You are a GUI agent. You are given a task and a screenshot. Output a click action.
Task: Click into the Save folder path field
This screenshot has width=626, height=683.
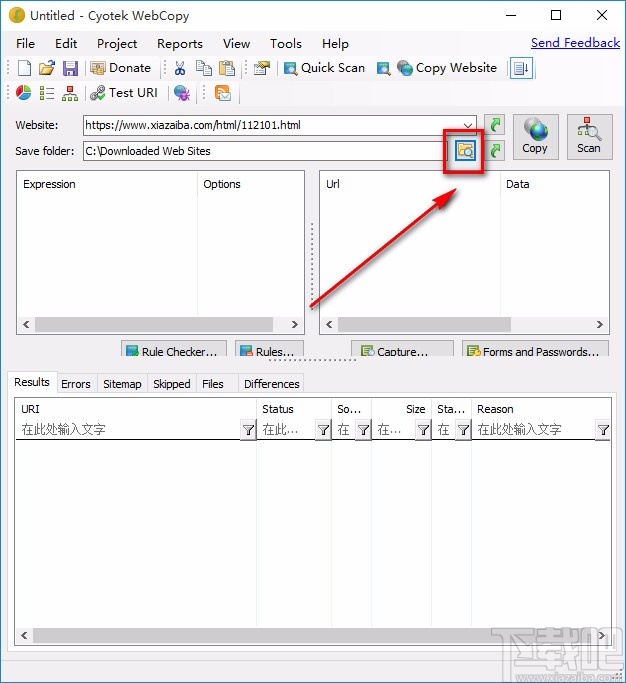267,151
